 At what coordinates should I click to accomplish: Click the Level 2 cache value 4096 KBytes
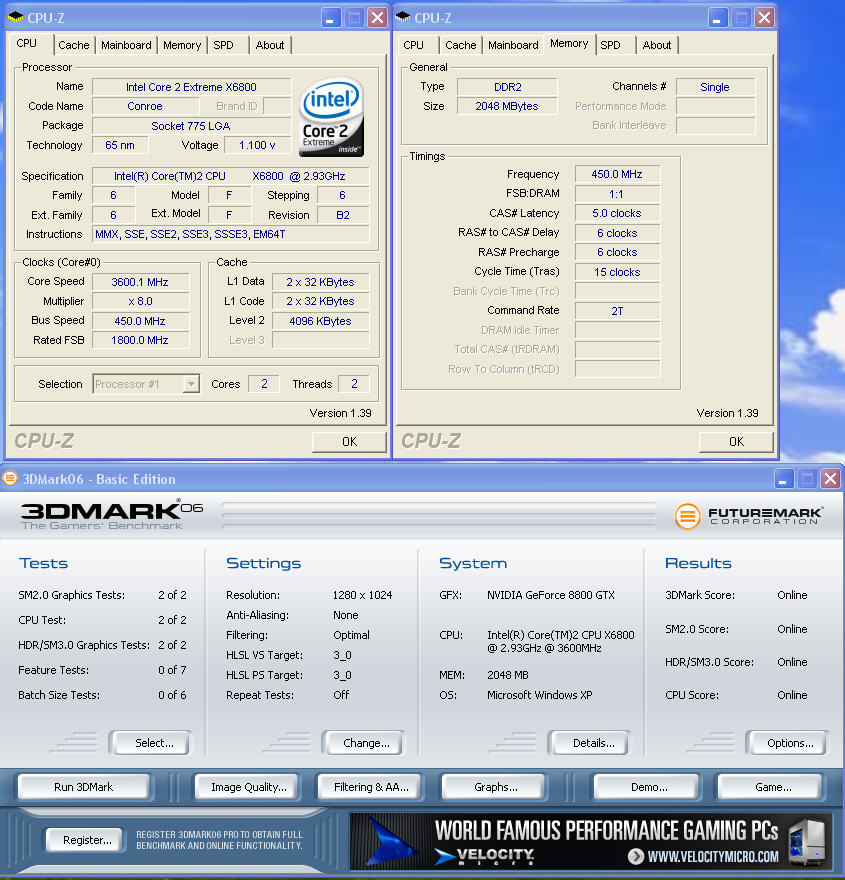320,321
